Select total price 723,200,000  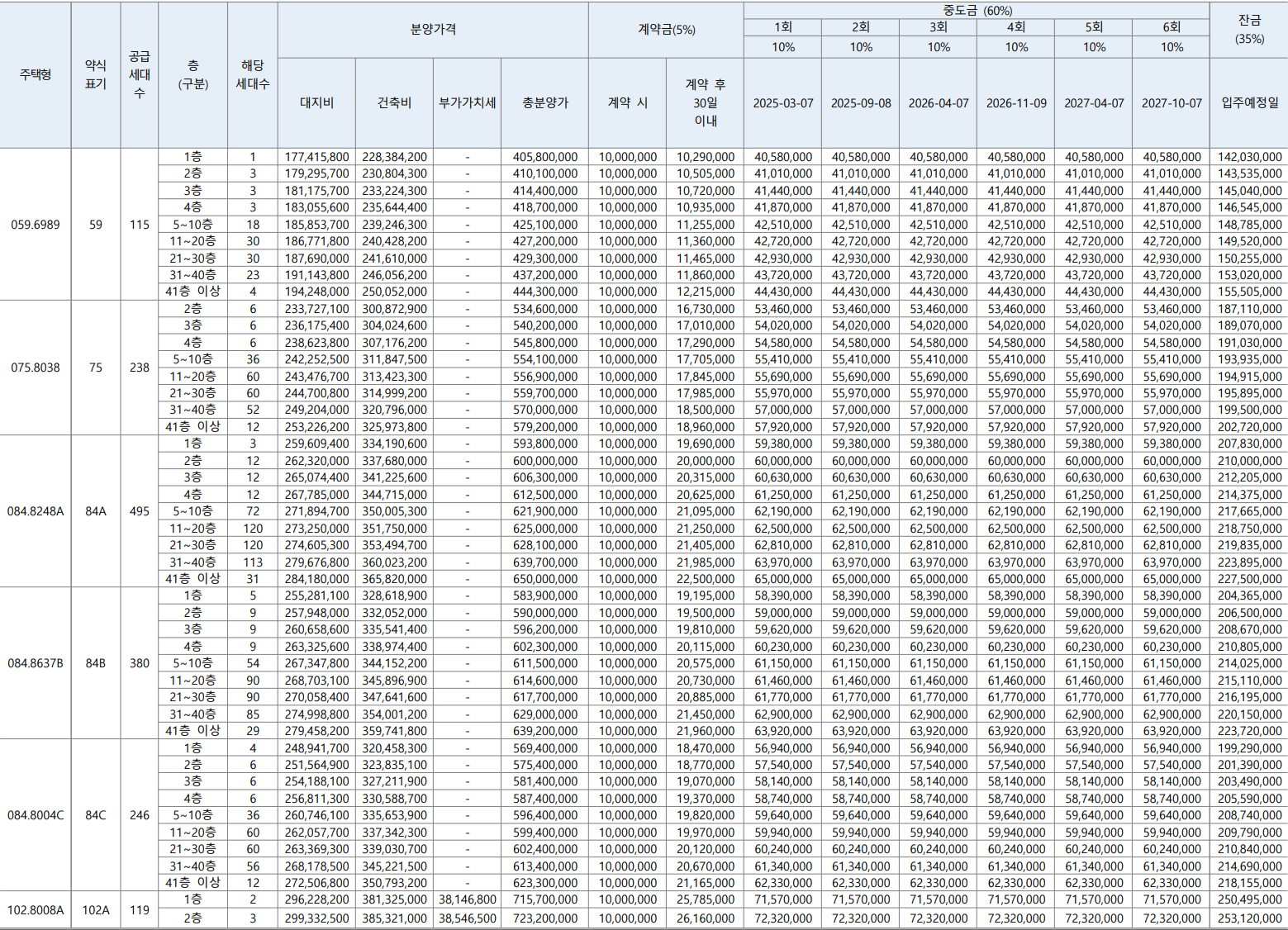point(545,918)
